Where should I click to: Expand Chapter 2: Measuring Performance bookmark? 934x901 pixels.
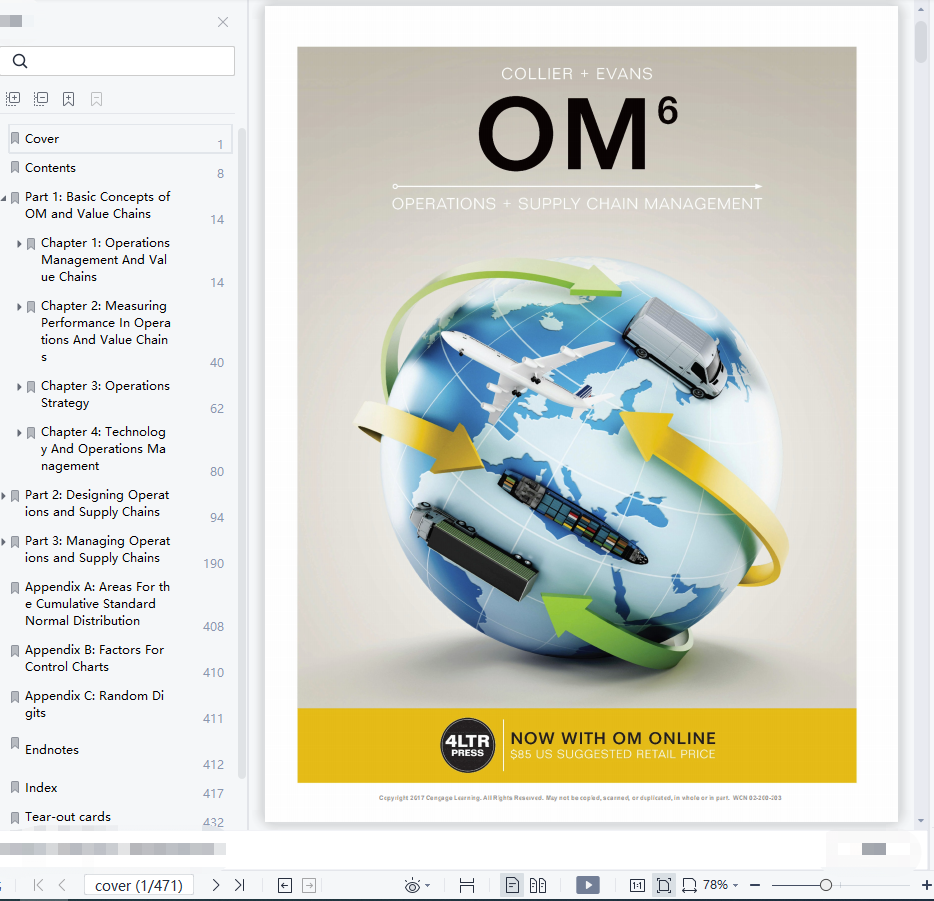click(x=19, y=307)
